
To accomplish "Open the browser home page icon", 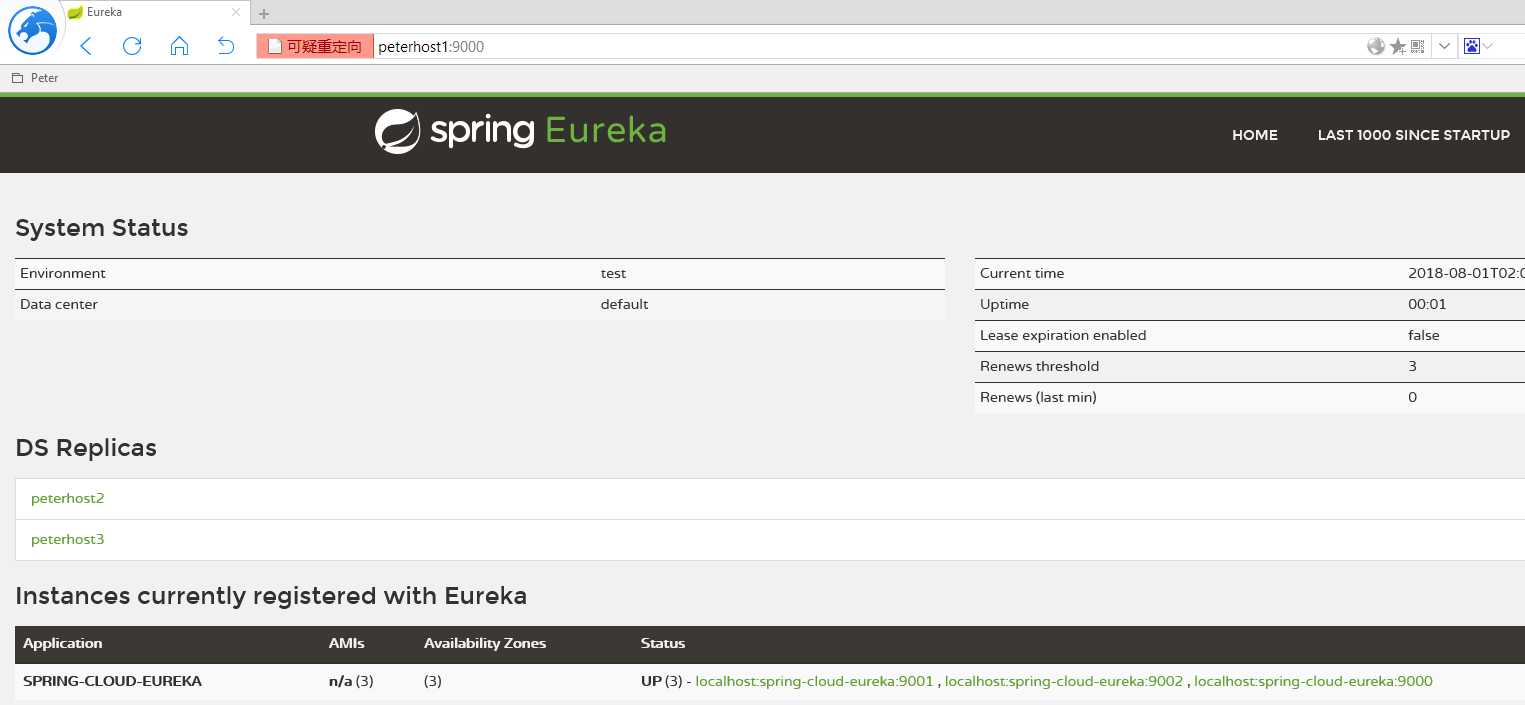I will [179, 46].
